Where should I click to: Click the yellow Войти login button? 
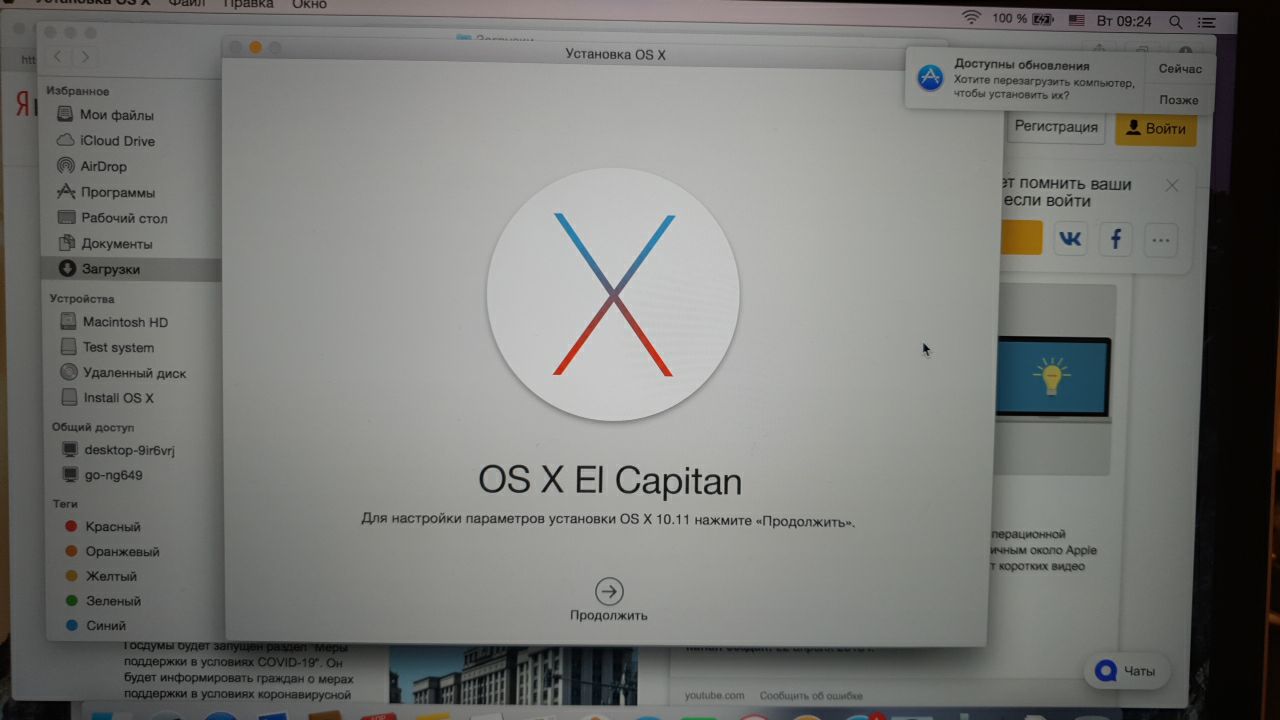pos(1155,129)
